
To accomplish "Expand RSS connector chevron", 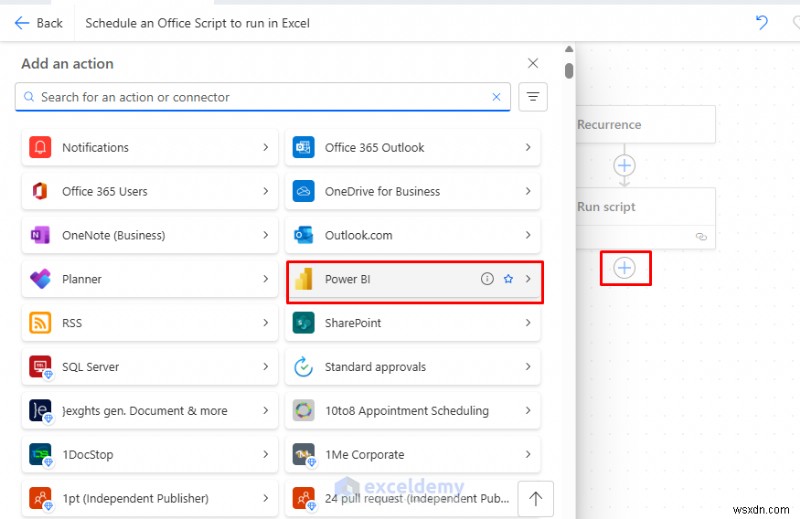I will pyautogui.click(x=265, y=323).
